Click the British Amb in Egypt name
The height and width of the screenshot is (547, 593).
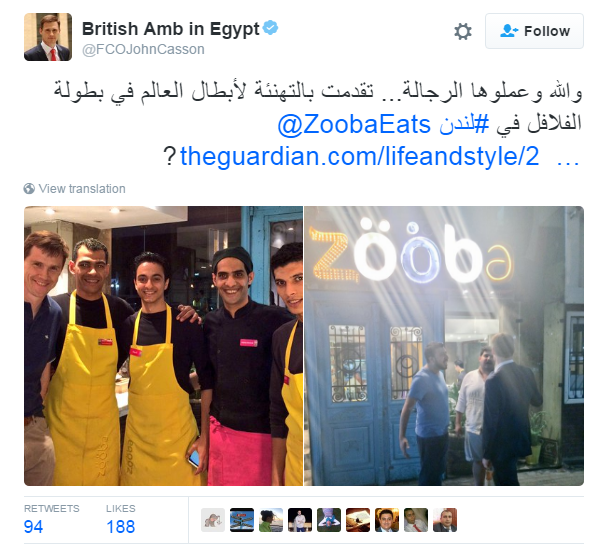pos(171,29)
